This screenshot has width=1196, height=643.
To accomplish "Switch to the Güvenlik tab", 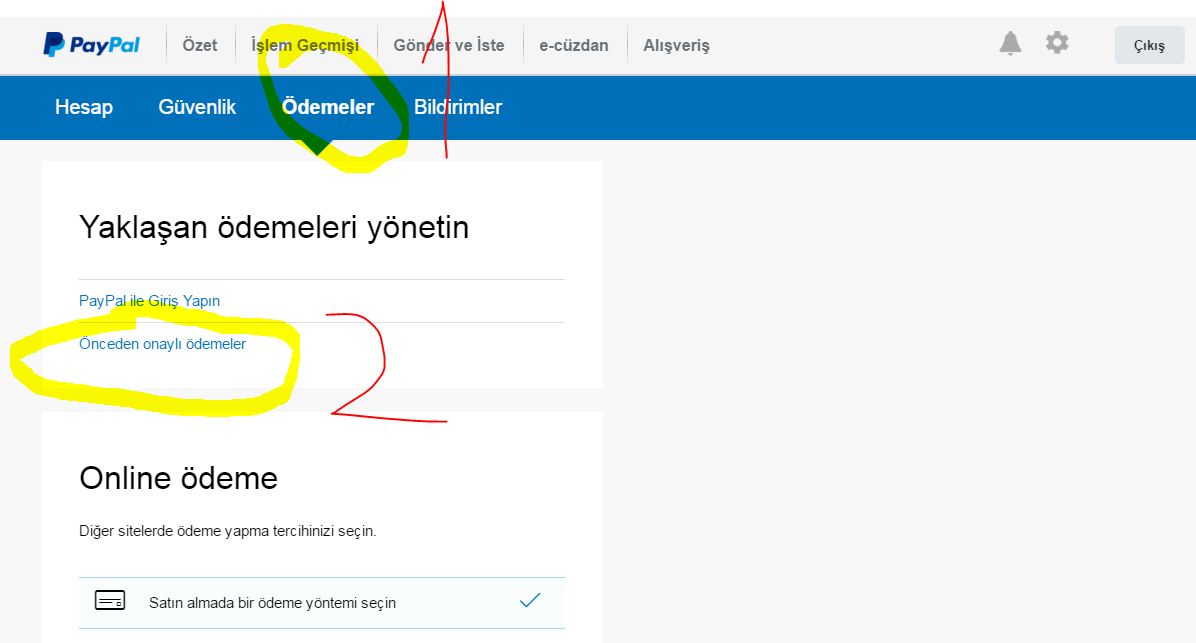I will point(197,107).
